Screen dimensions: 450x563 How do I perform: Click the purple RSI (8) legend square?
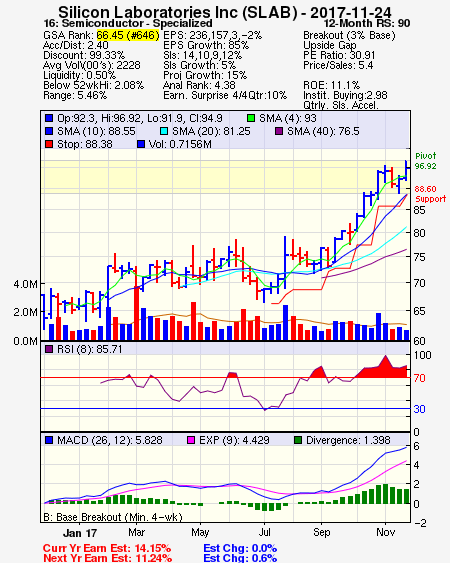[x=49, y=349]
